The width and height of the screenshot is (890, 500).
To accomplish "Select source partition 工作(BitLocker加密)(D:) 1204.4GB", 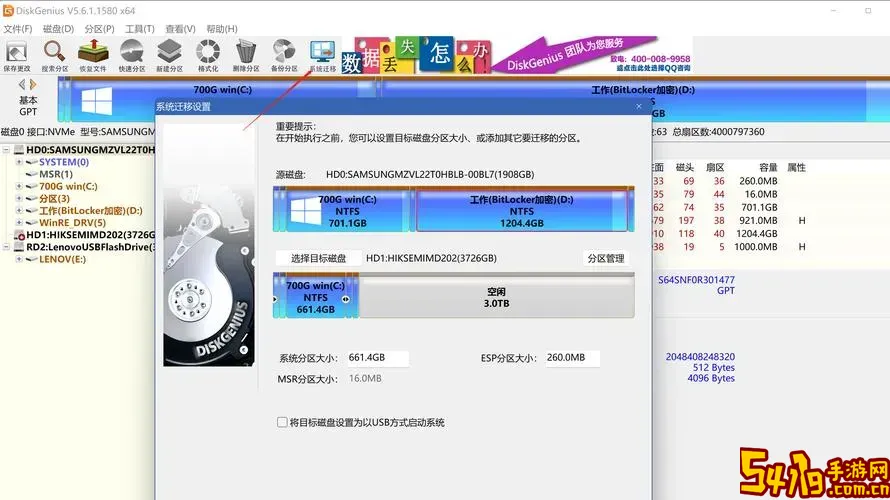I will 522,211.
